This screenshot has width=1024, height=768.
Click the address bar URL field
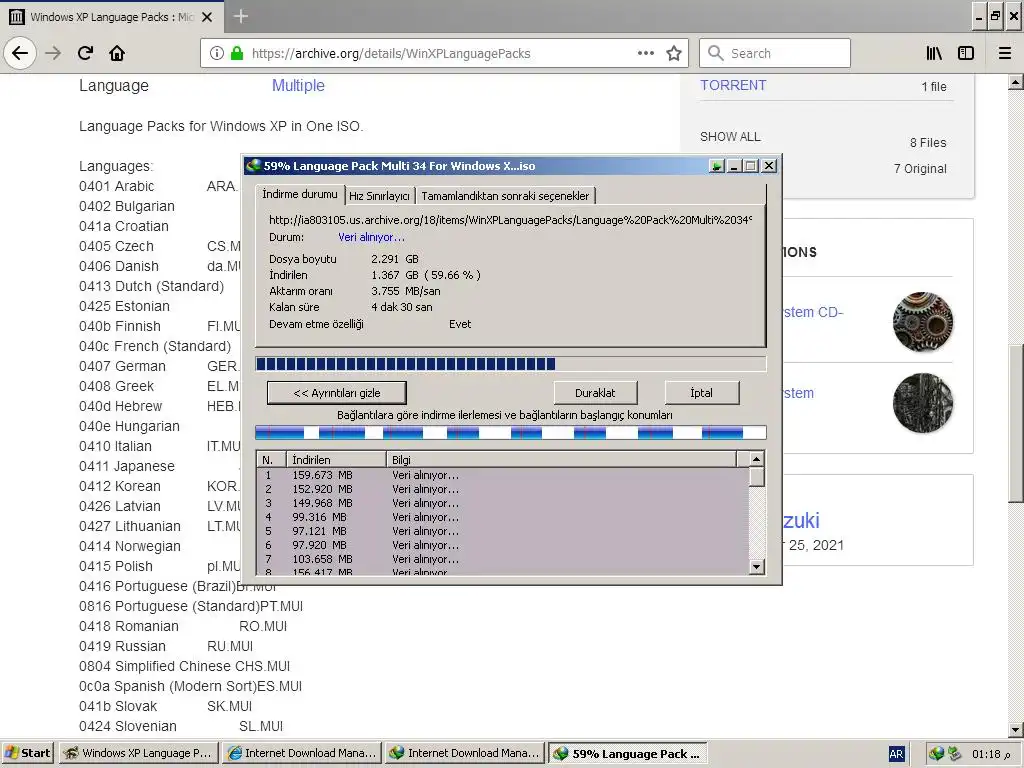click(444, 53)
